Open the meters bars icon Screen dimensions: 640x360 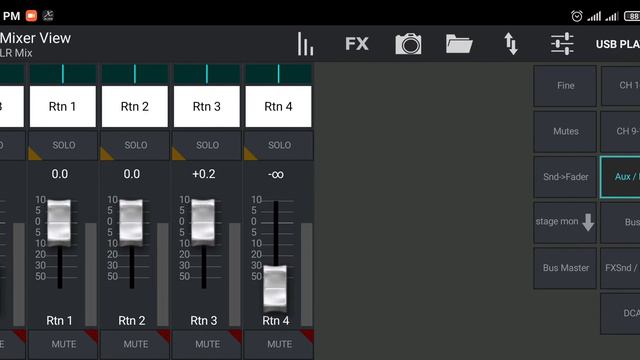[305, 44]
